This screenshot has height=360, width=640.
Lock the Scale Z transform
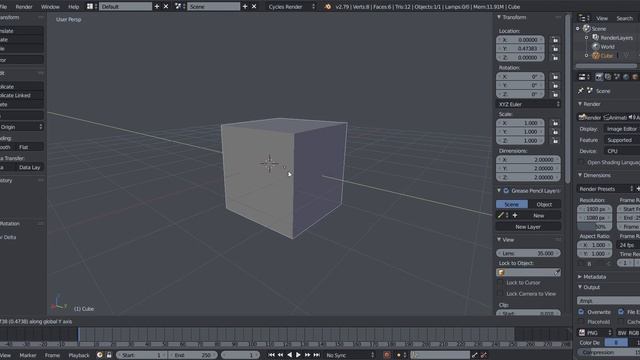point(555,141)
